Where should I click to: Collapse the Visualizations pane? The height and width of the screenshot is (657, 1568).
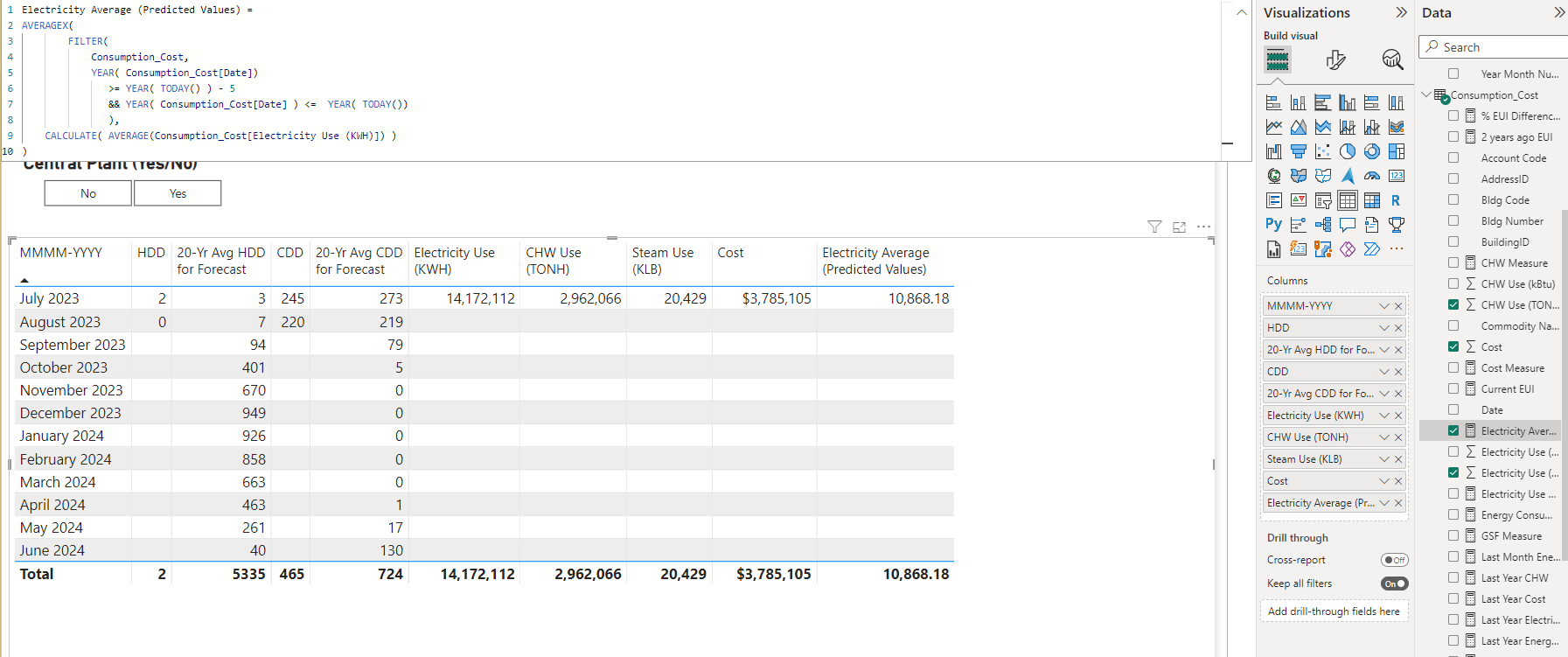click(x=1401, y=12)
